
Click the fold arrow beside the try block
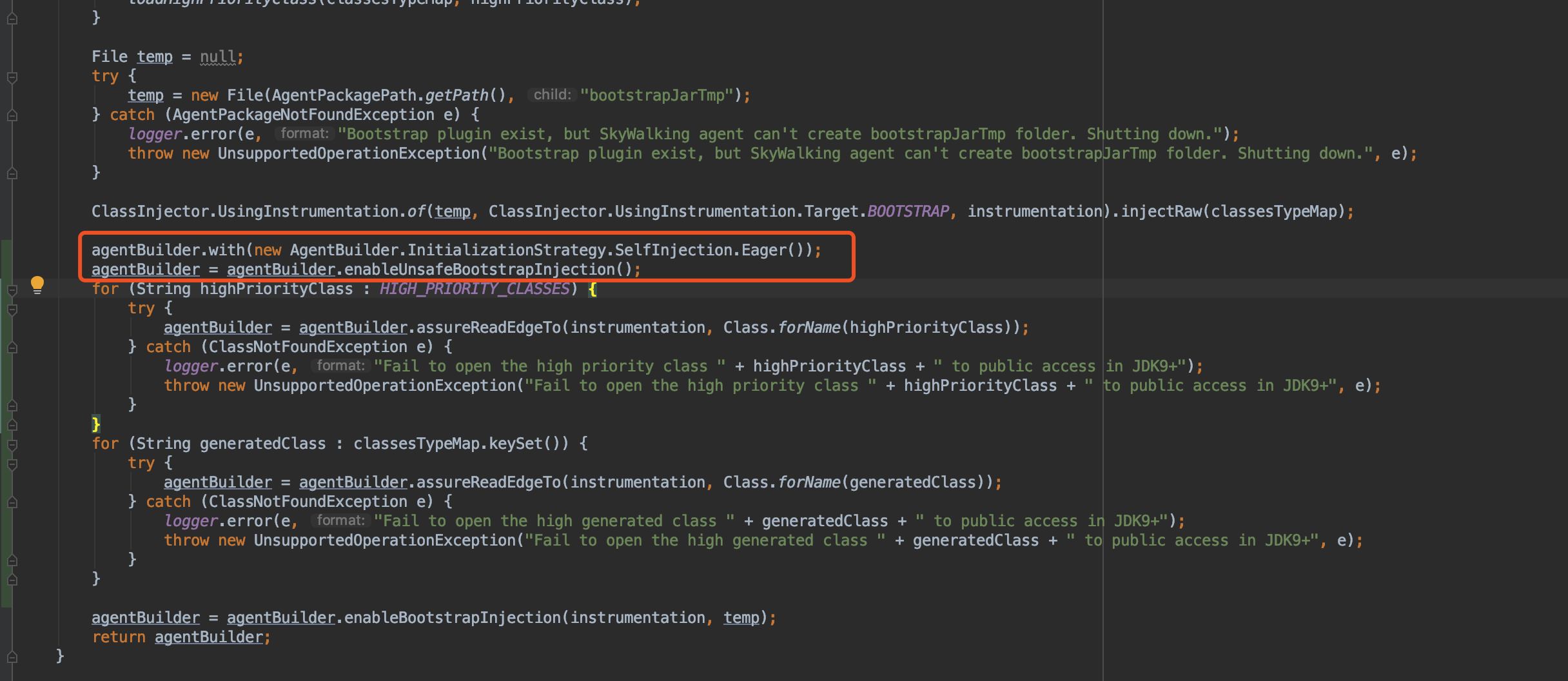pos(12,77)
